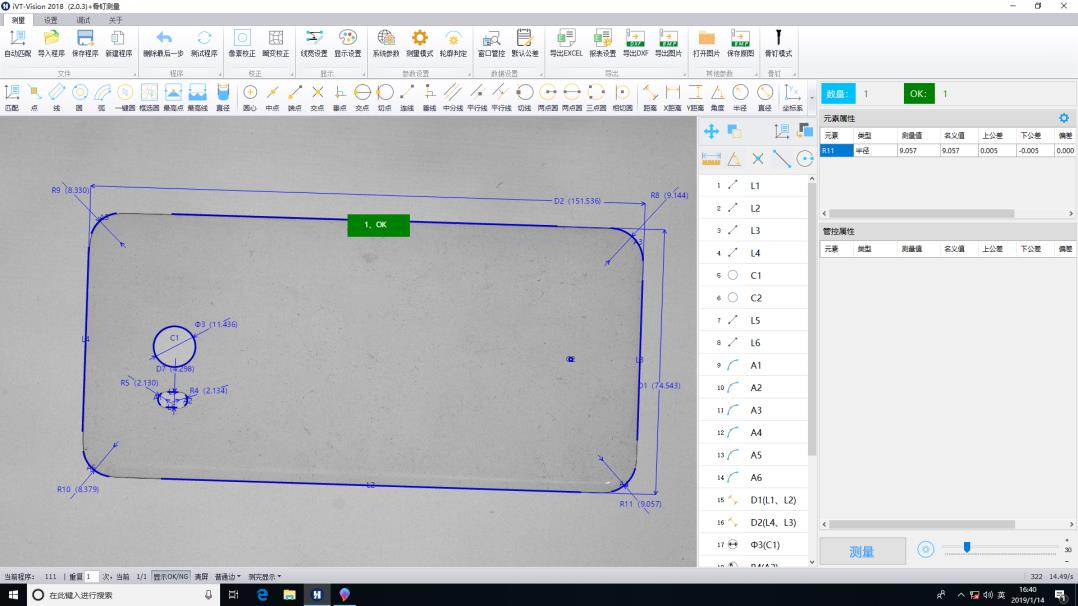This screenshot has height=606, width=1078.
Task: Open the 导入程序 import program tool
Action: click(x=50, y=42)
